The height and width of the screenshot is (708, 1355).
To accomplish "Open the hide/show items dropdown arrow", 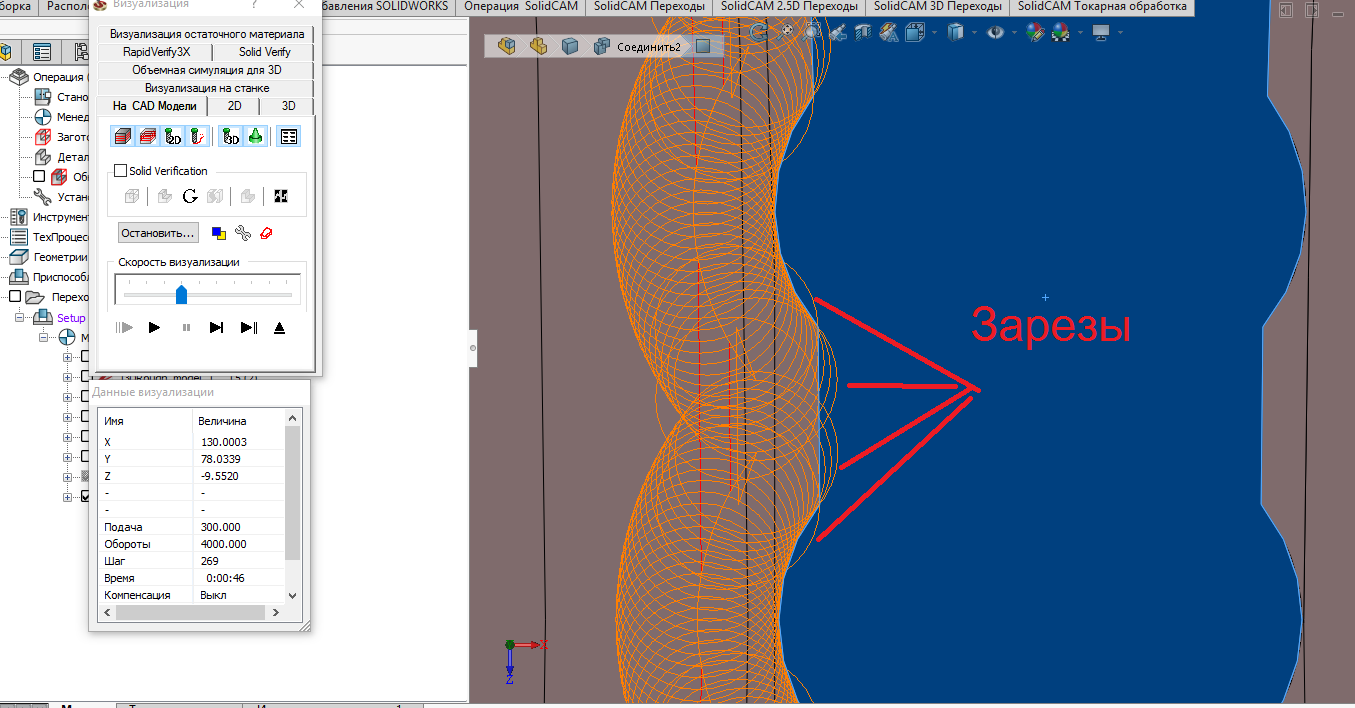I will 1013,32.
